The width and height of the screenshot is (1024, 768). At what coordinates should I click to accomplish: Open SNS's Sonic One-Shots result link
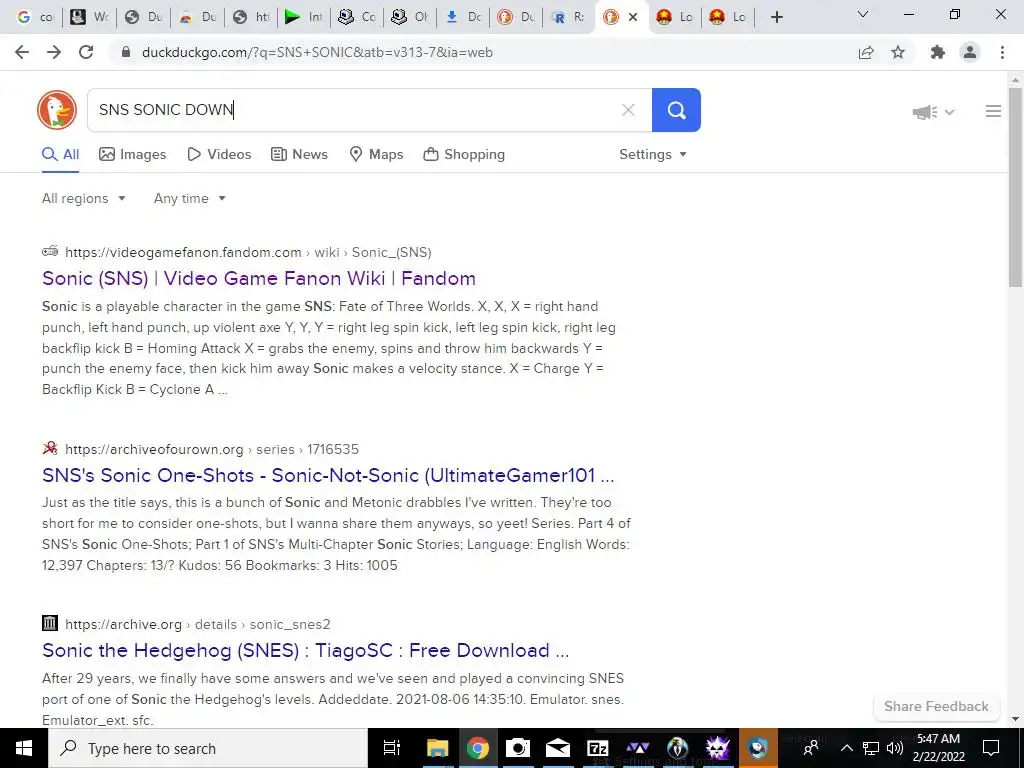[x=328, y=475]
